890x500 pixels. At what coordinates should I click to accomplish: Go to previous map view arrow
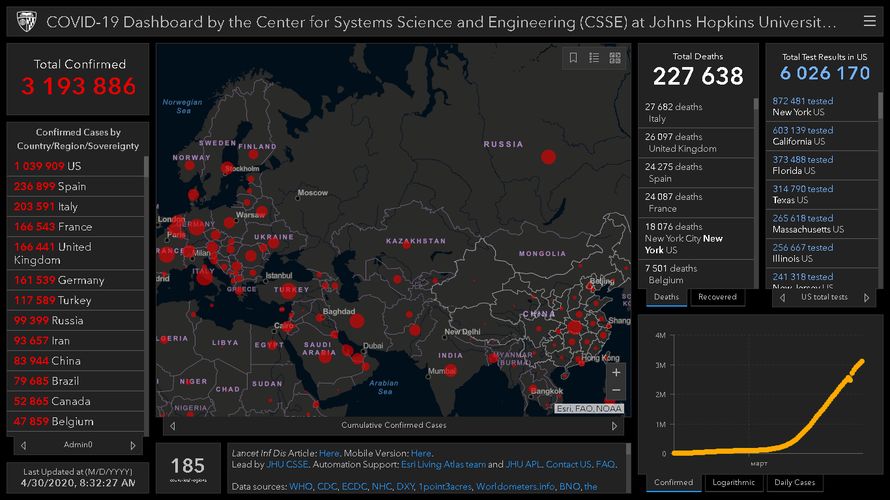tap(171, 425)
